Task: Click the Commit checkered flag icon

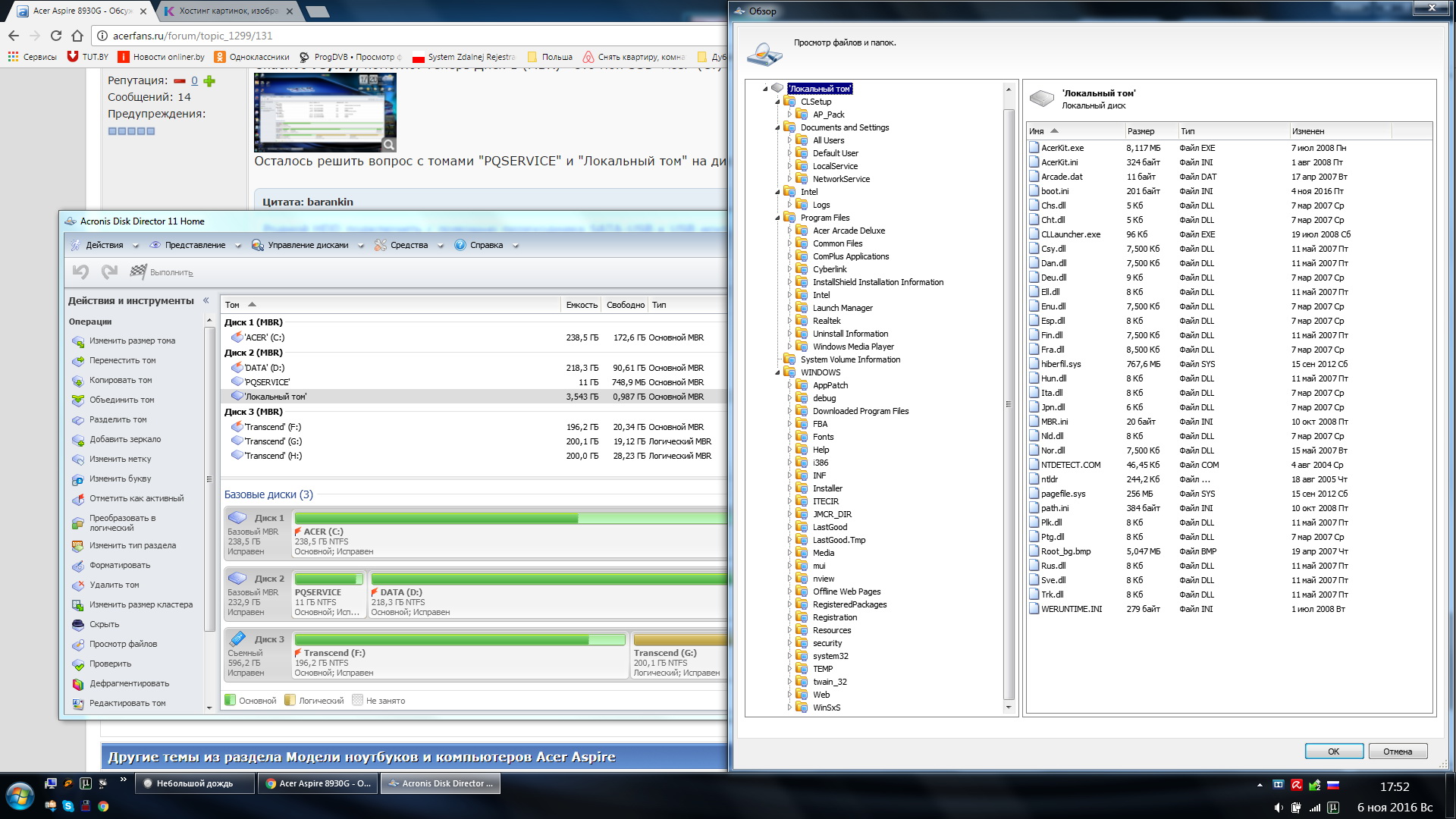Action: pos(138,271)
